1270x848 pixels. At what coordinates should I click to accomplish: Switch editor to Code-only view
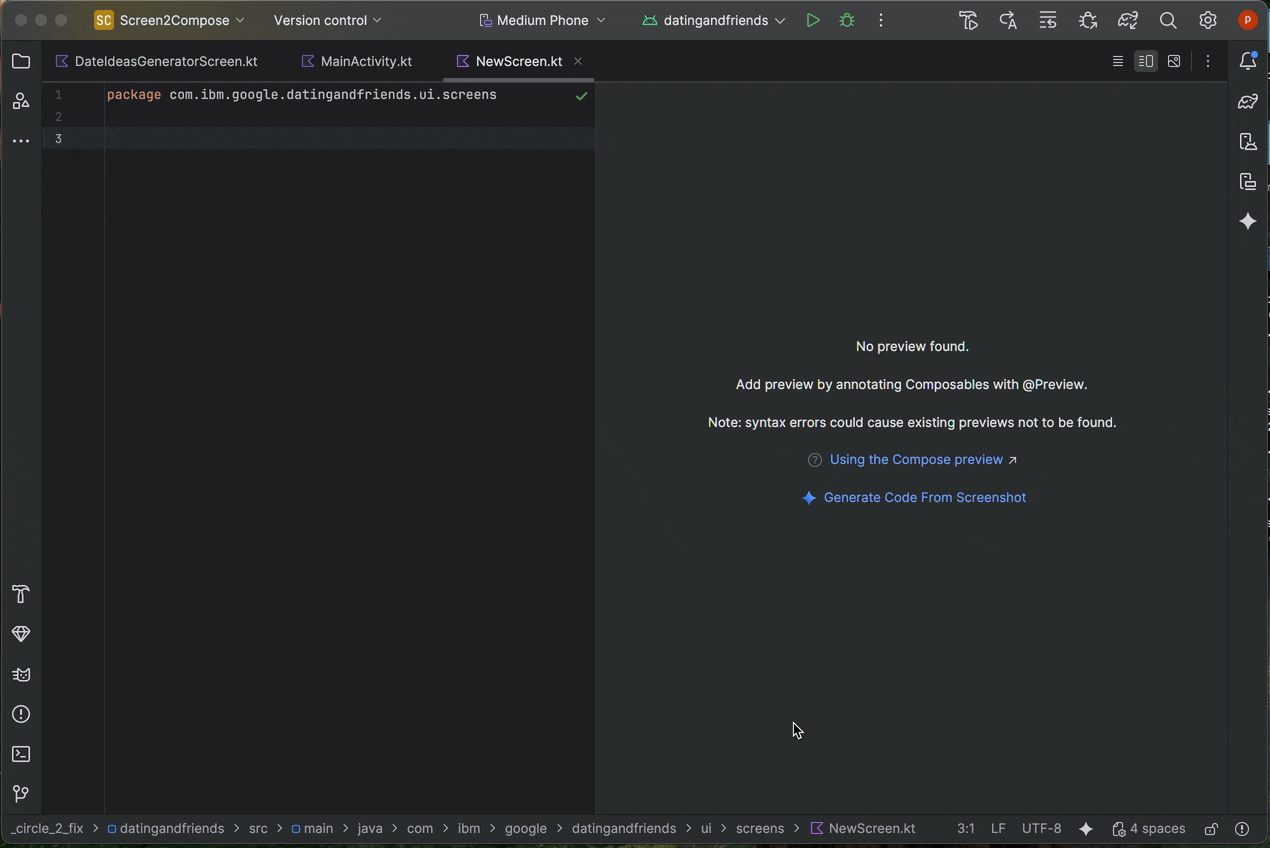point(1118,62)
